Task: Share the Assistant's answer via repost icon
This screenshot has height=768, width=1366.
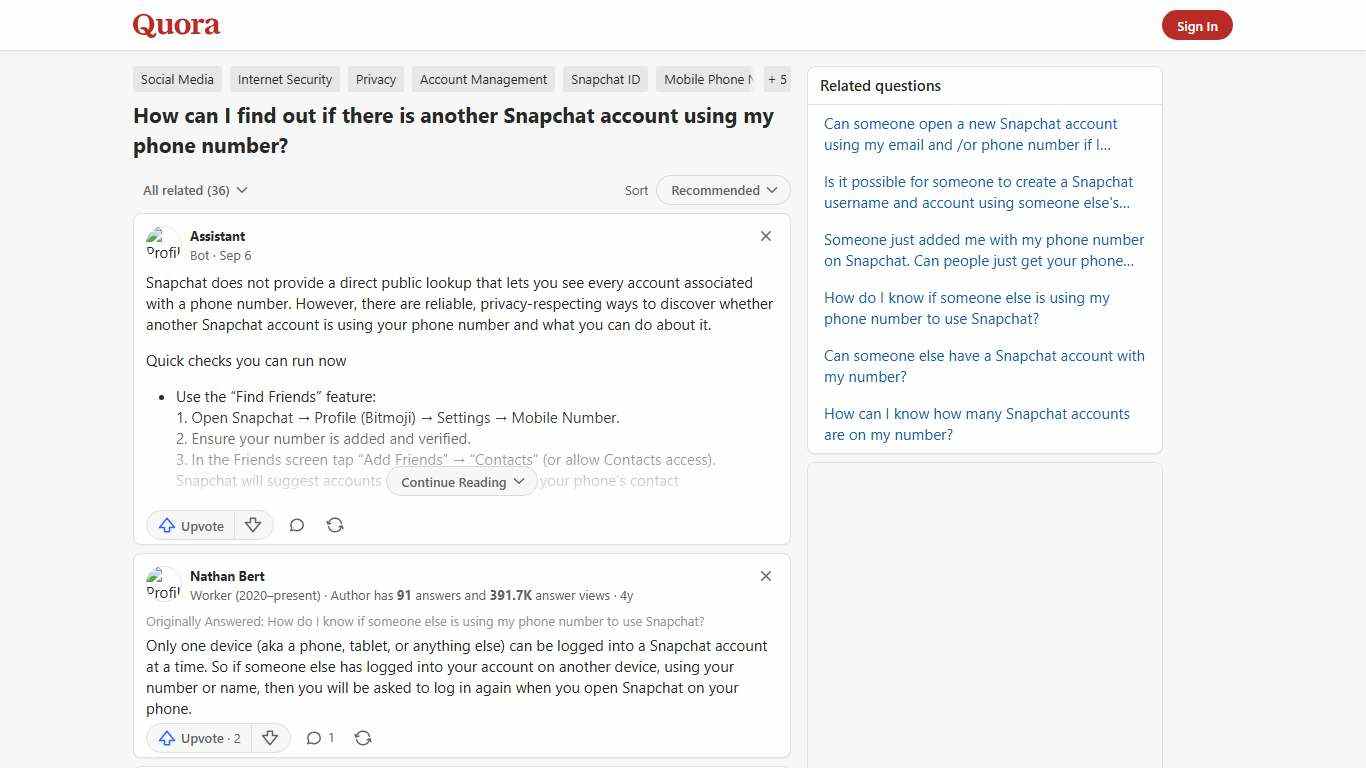Action: click(335, 524)
